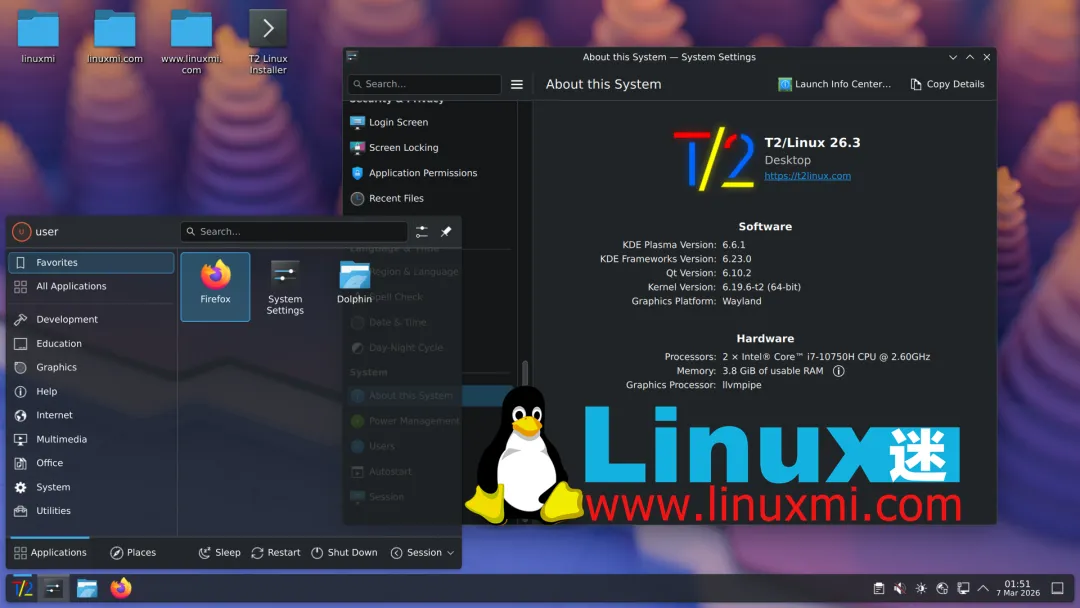Click Kernel Version value 6.19.6-t2
This screenshot has width=1080, height=608.
pyautogui.click(x=761, y=287)
